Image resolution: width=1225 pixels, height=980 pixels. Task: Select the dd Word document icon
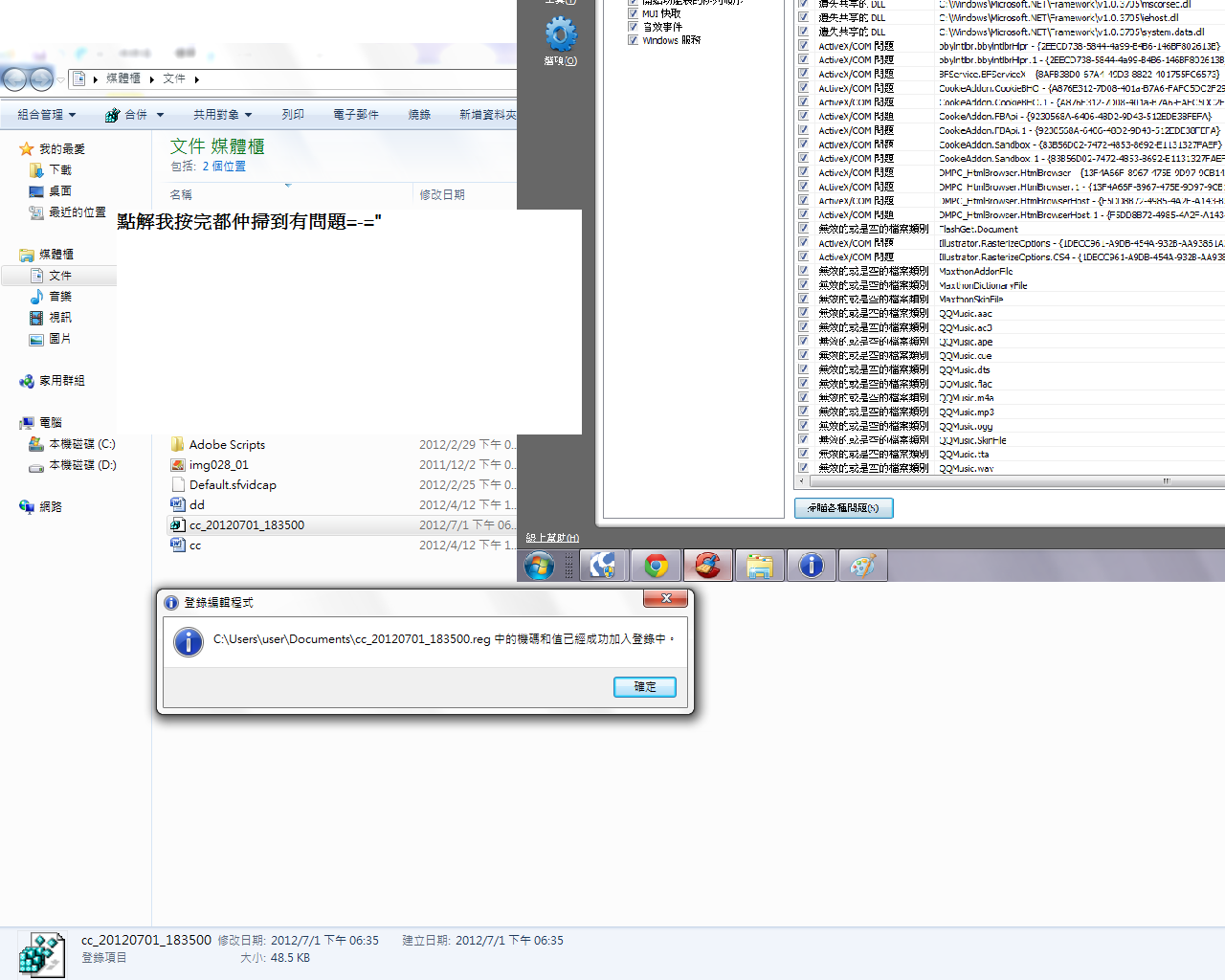177,504
